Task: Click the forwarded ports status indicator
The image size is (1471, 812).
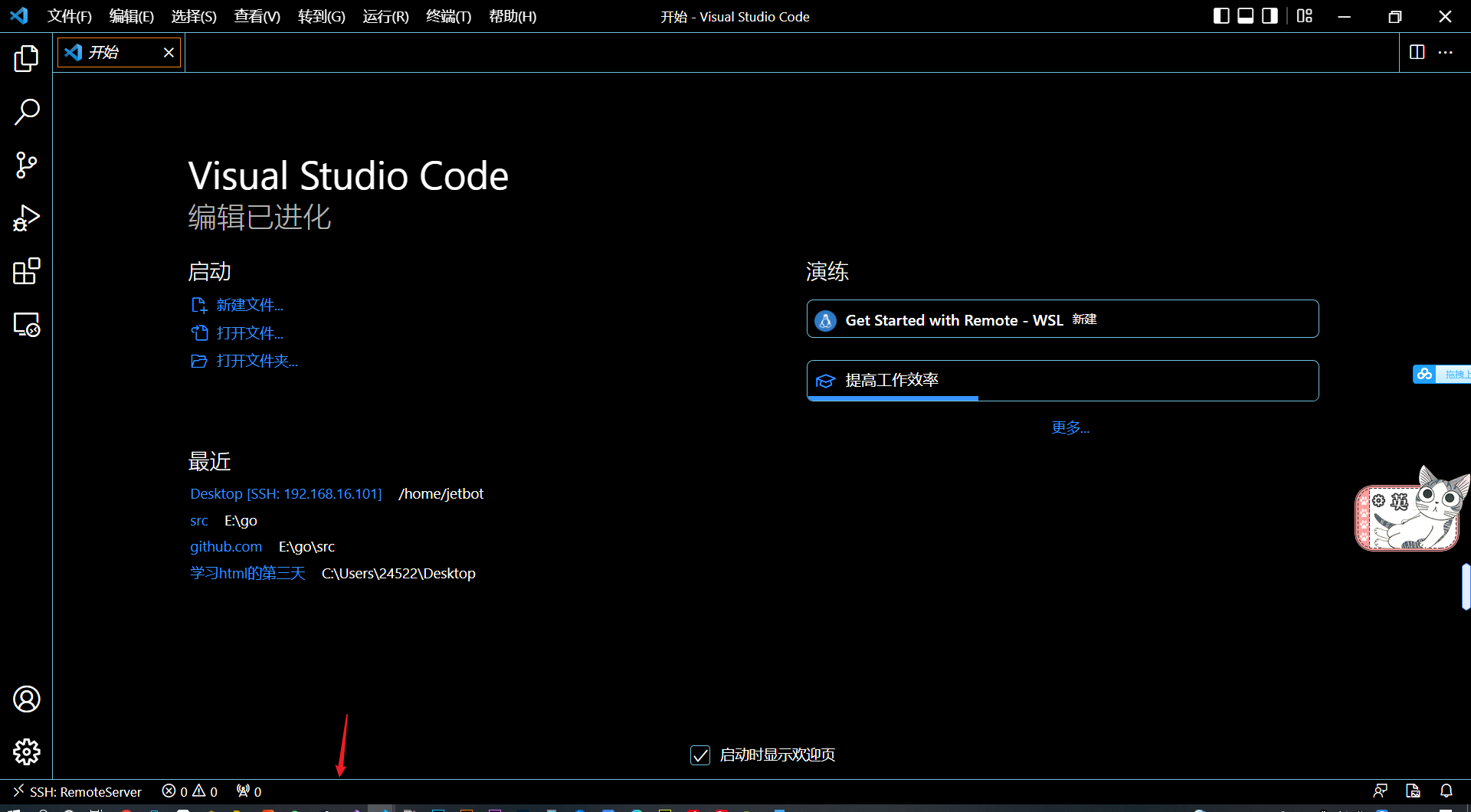Action: [x=249, y=791]
